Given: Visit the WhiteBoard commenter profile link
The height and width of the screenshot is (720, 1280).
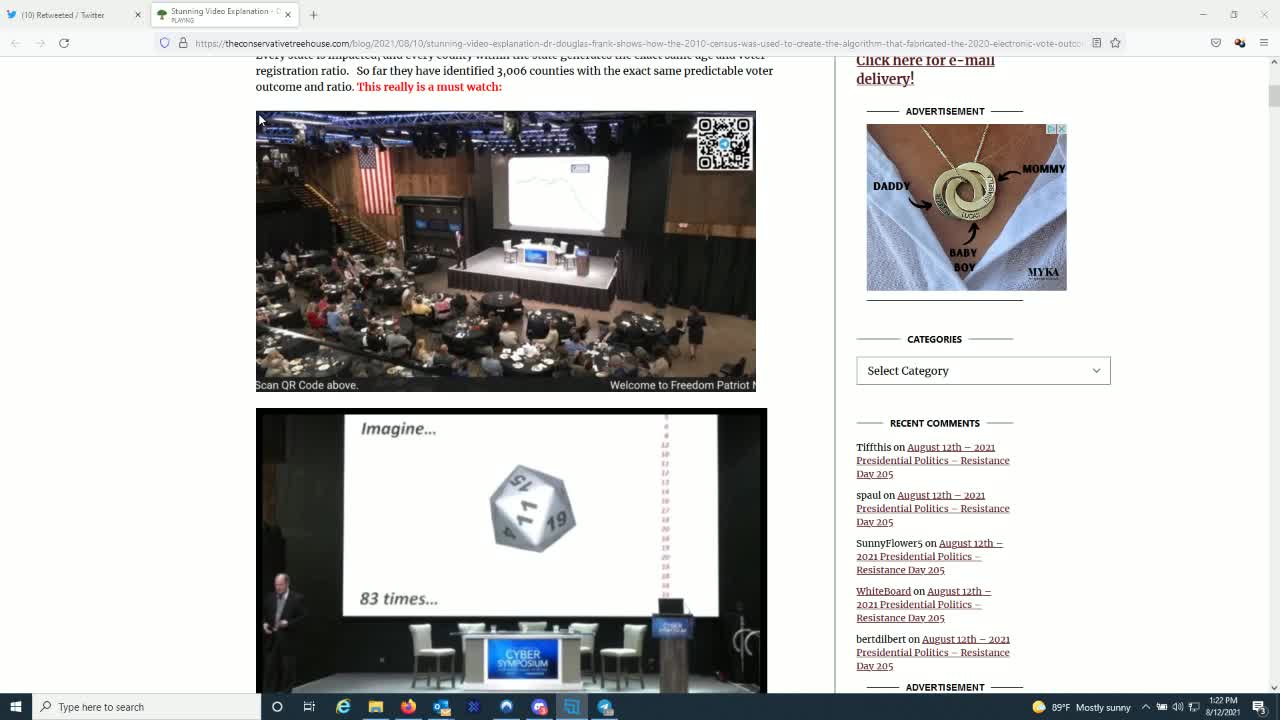Looking at the screenshot, I should point(883,591).
